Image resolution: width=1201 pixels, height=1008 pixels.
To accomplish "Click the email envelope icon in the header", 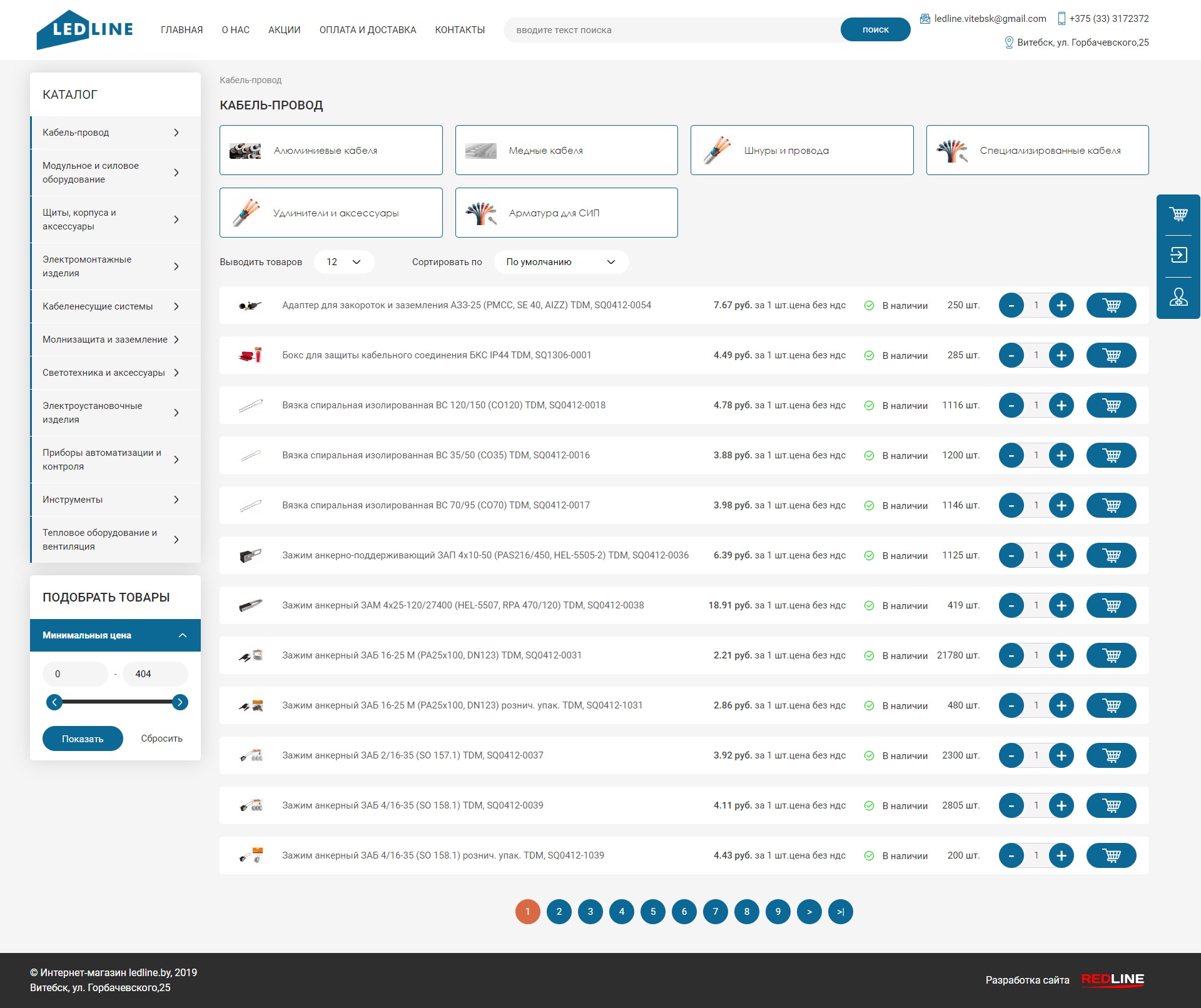I will [x=925, y=19].
